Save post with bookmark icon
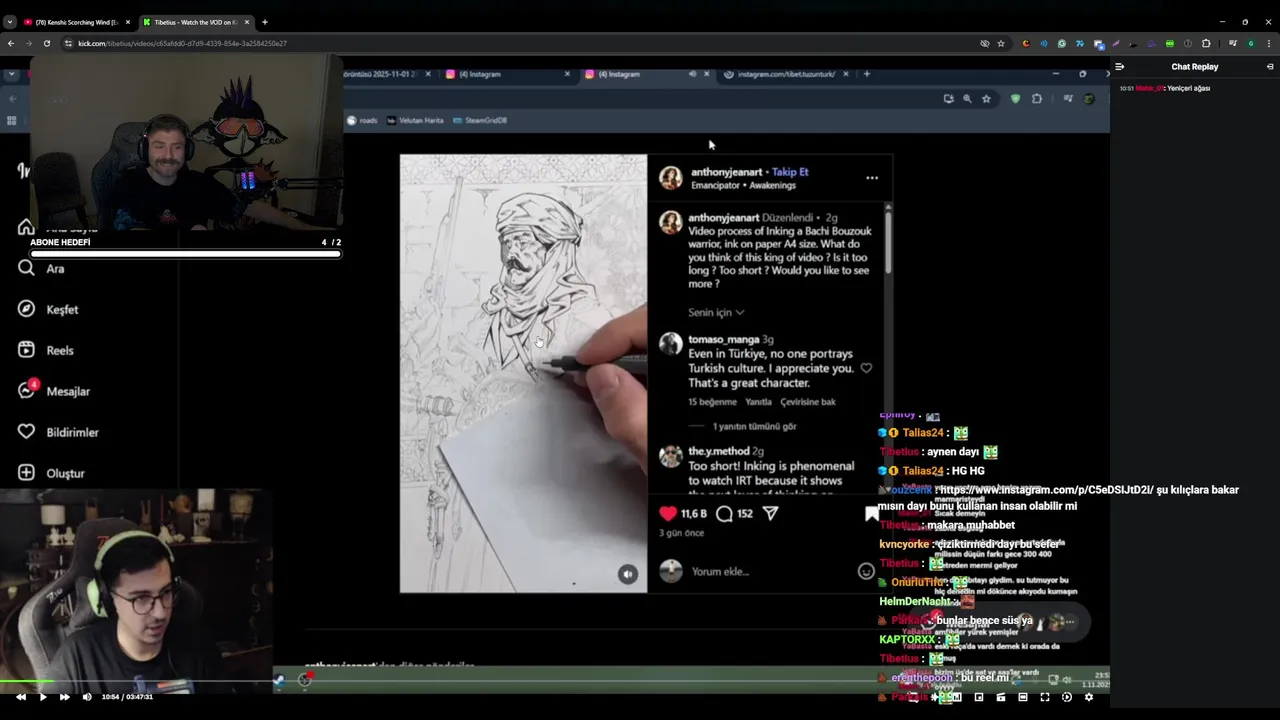Image resolution: width=1280 pixels, height=720 pixels. pyautogui.click(x=871, y=513)
